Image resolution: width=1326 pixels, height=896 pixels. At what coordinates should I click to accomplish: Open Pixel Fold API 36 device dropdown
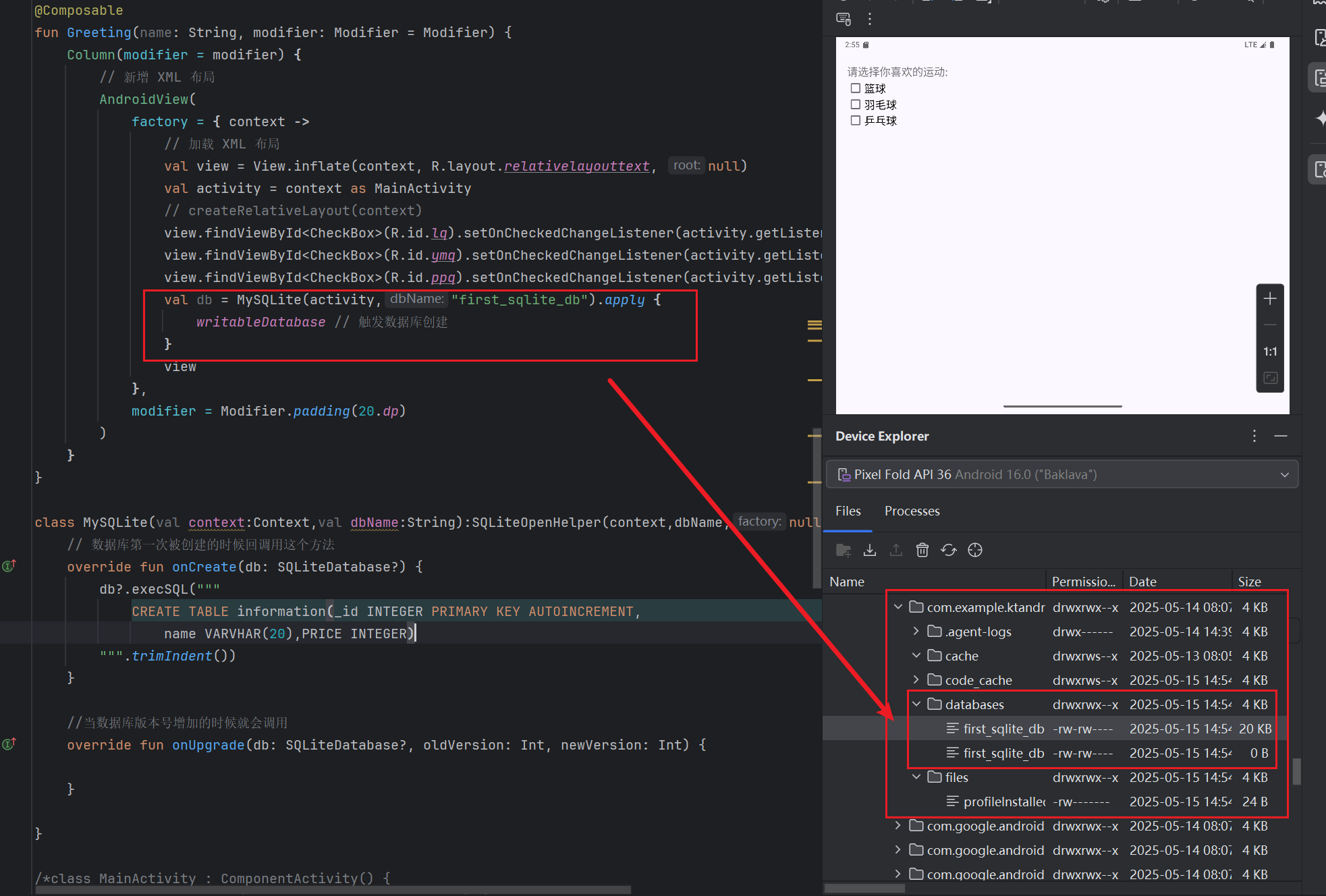(x=1061, y=474)
